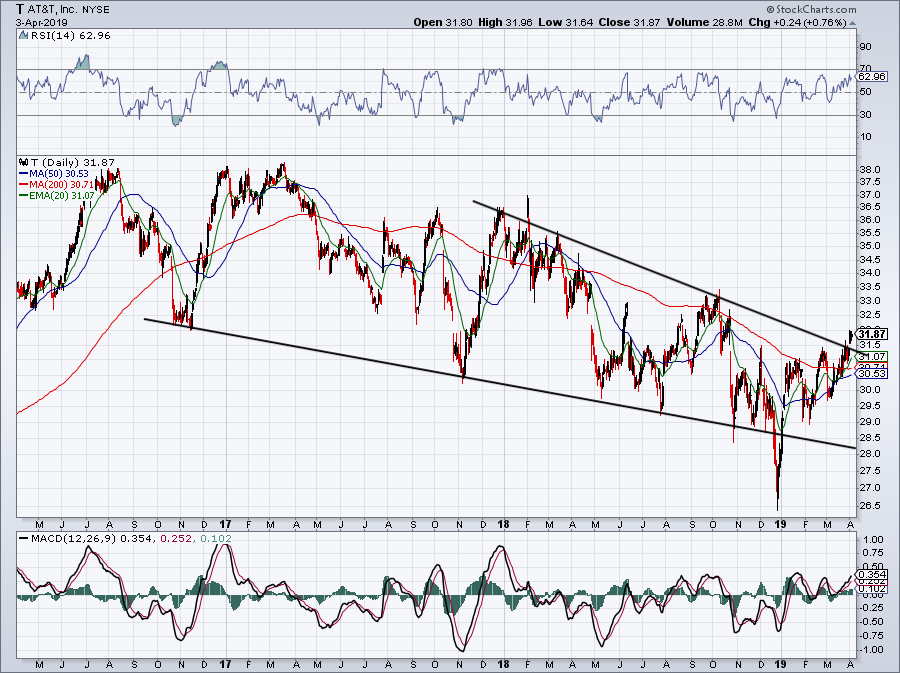Select the green EMA(20) line swatch
Screen dimensions: 900x673
[x=24, y=196]
